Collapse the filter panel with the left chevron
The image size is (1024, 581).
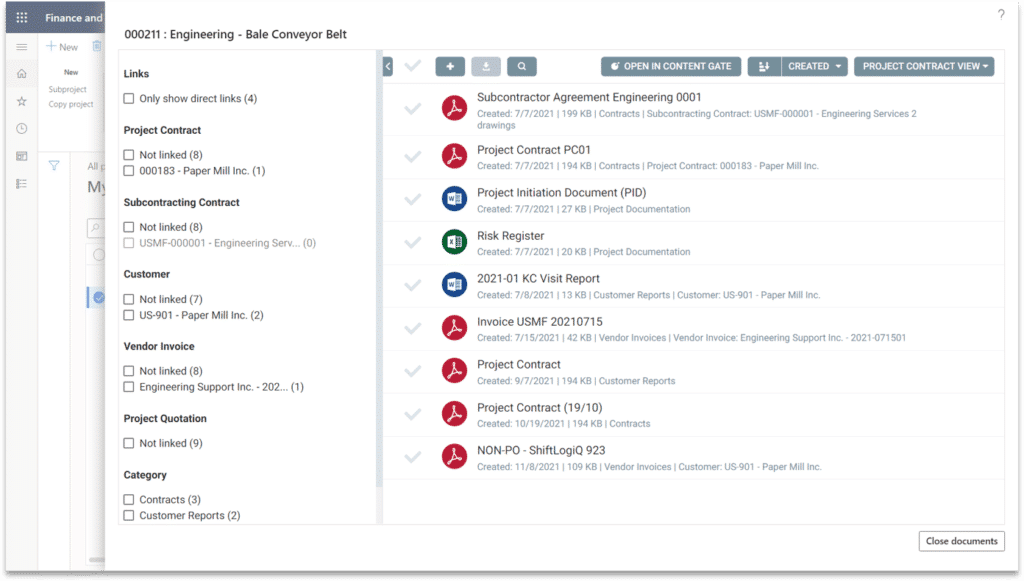tap(387, 64)
